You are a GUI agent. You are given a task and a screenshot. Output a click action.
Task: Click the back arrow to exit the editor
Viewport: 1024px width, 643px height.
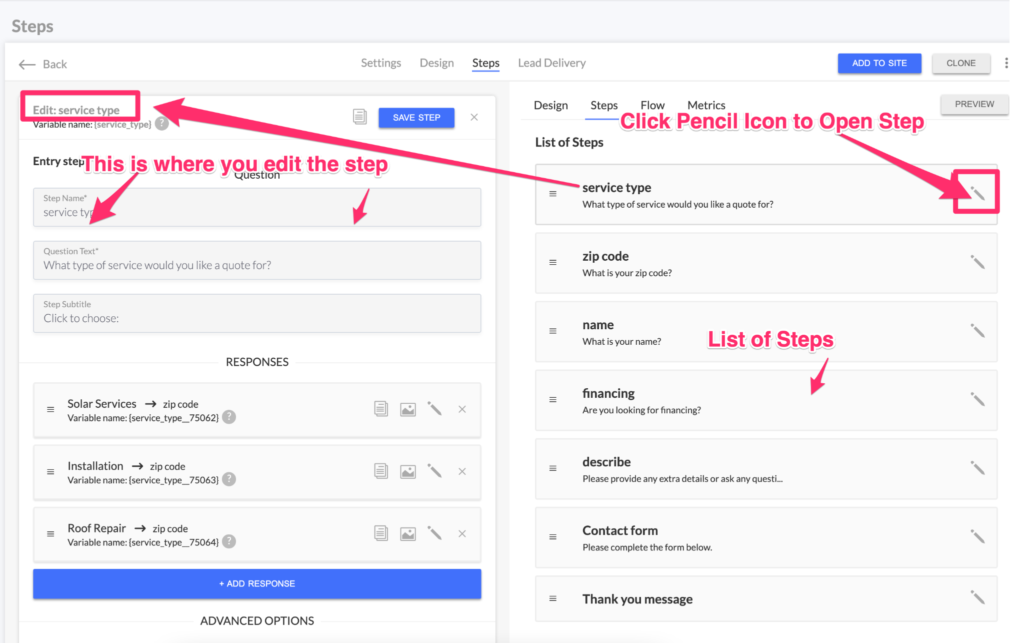(x=27, y=63)
